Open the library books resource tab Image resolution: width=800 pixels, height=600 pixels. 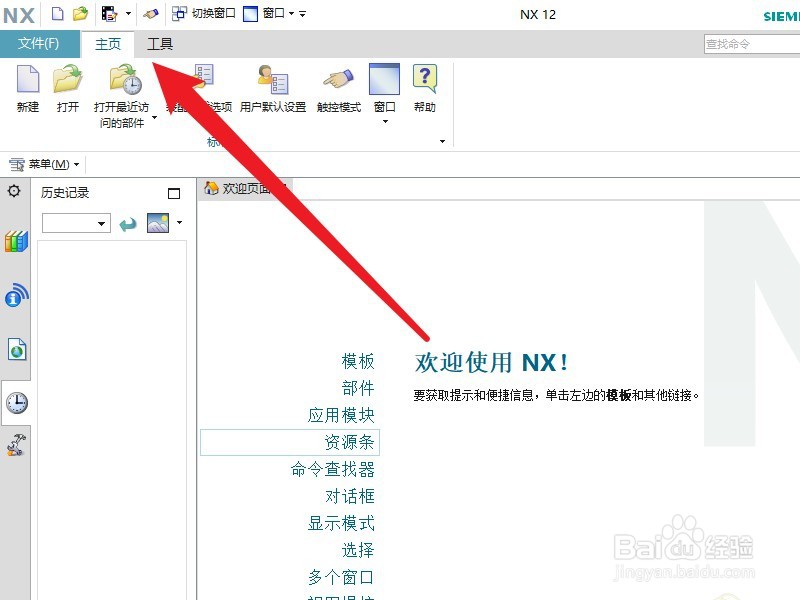pyautogui.click(x=16, y=241)
